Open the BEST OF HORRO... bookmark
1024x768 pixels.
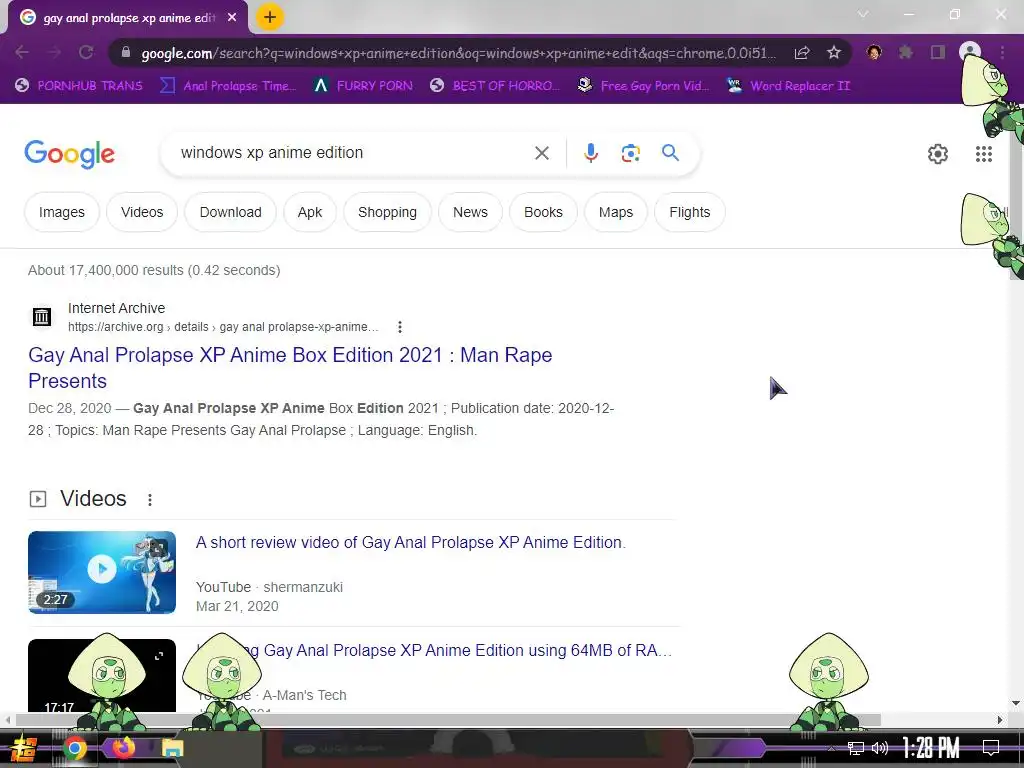pos(495,86)
